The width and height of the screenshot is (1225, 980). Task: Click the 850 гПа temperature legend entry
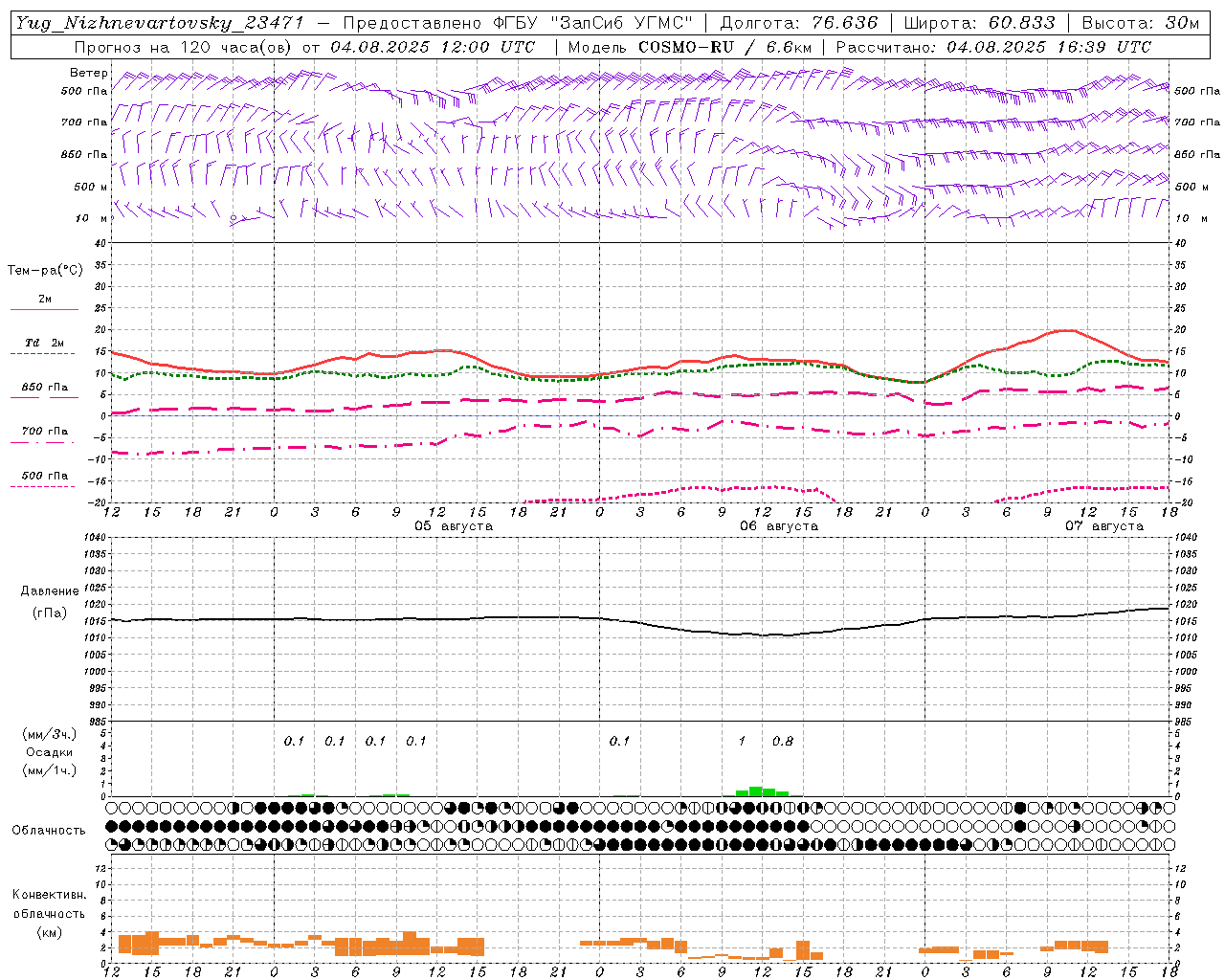pos(45,388)
